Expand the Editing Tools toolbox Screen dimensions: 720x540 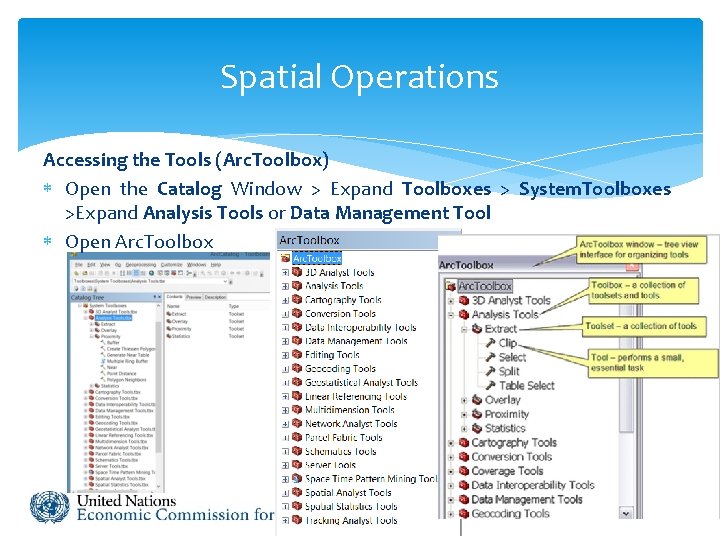[285, 355]
